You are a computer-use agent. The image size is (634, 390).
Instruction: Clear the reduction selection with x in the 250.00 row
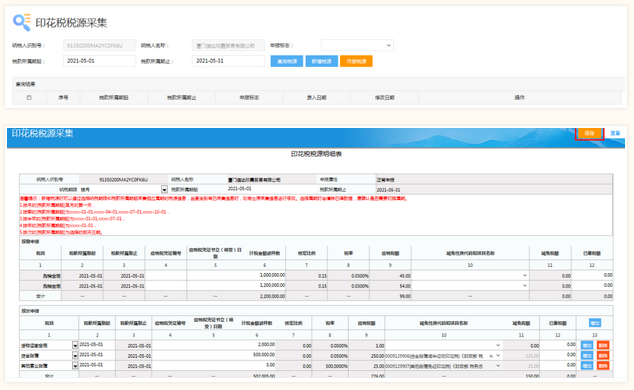(491, 356)
